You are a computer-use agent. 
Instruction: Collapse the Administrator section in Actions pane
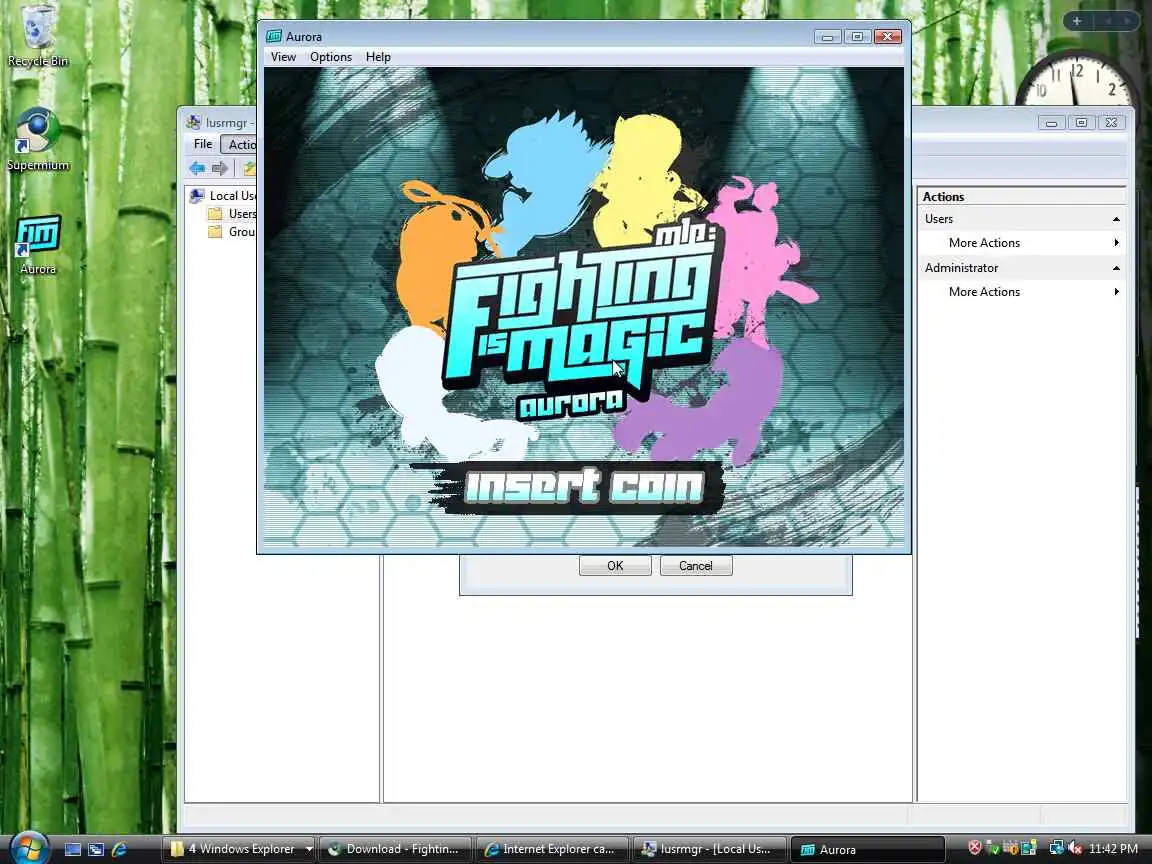click(1116, 268)
